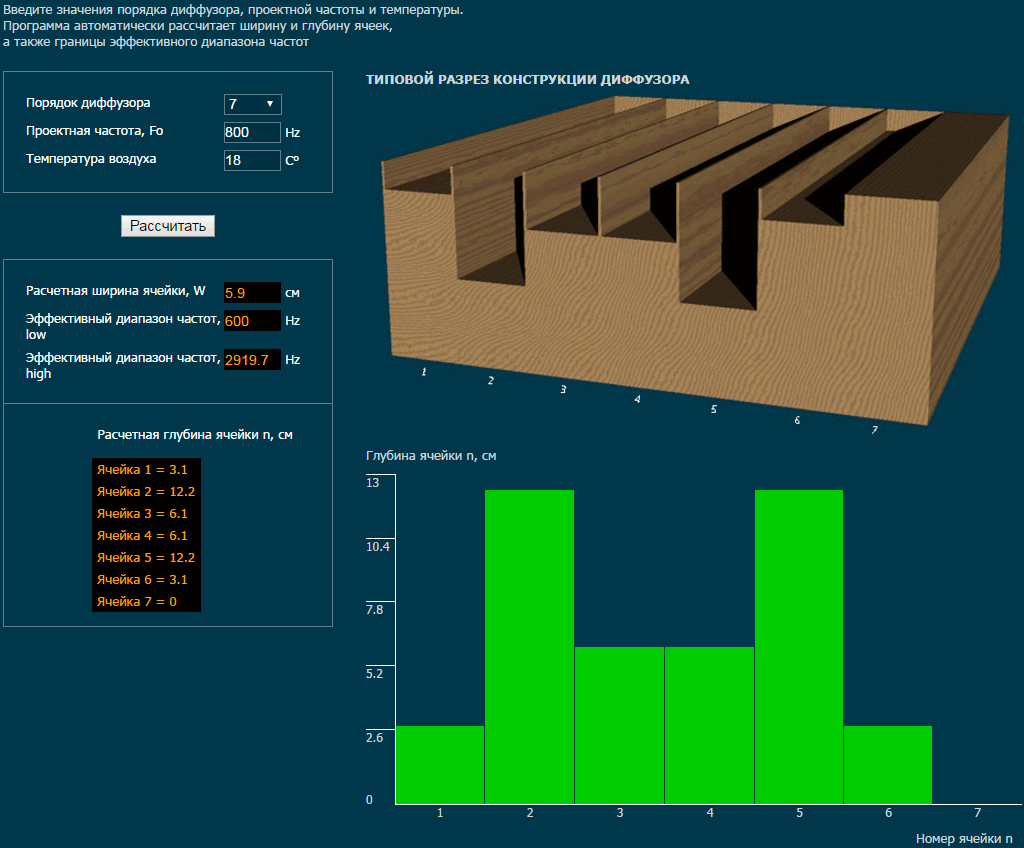Click the green bar for cell 3
1024x848 pixels.
pos(619,725)
